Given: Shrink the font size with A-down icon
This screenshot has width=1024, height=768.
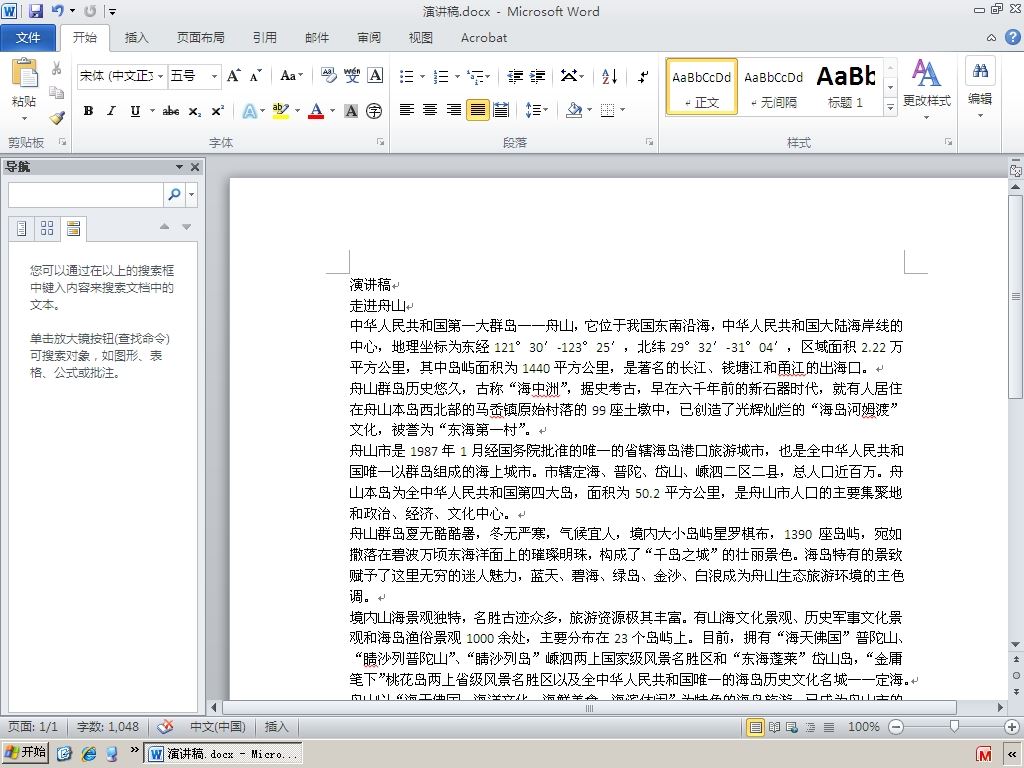Looking at the screenshot, I should (255, 76).
